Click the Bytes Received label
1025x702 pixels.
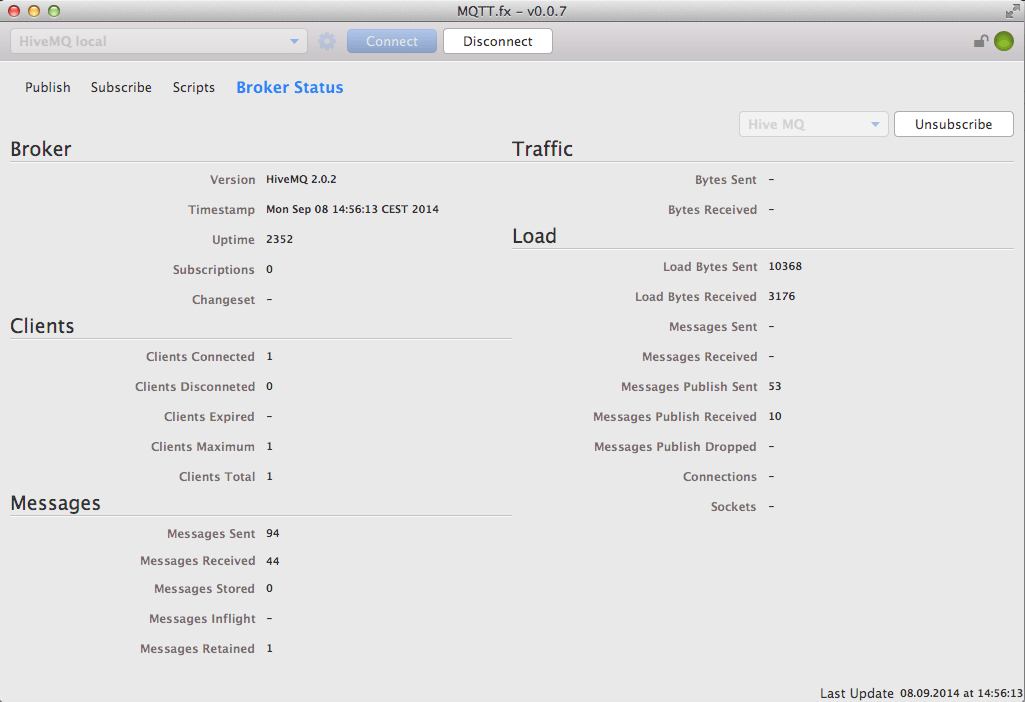tap(712, 209)
